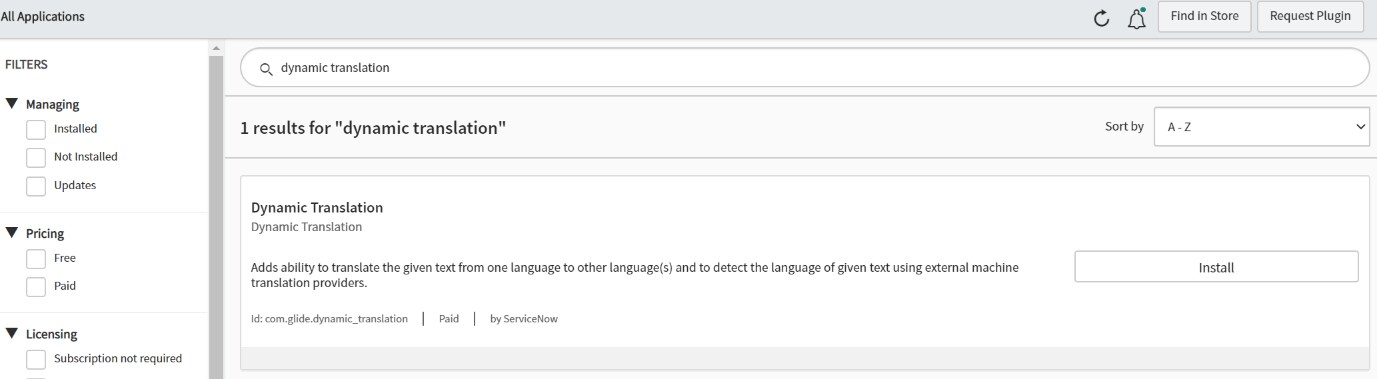The width and height of the screenshot is (1377, 379).
Task: Click the All Applications header label
Action: coord(43,17)
